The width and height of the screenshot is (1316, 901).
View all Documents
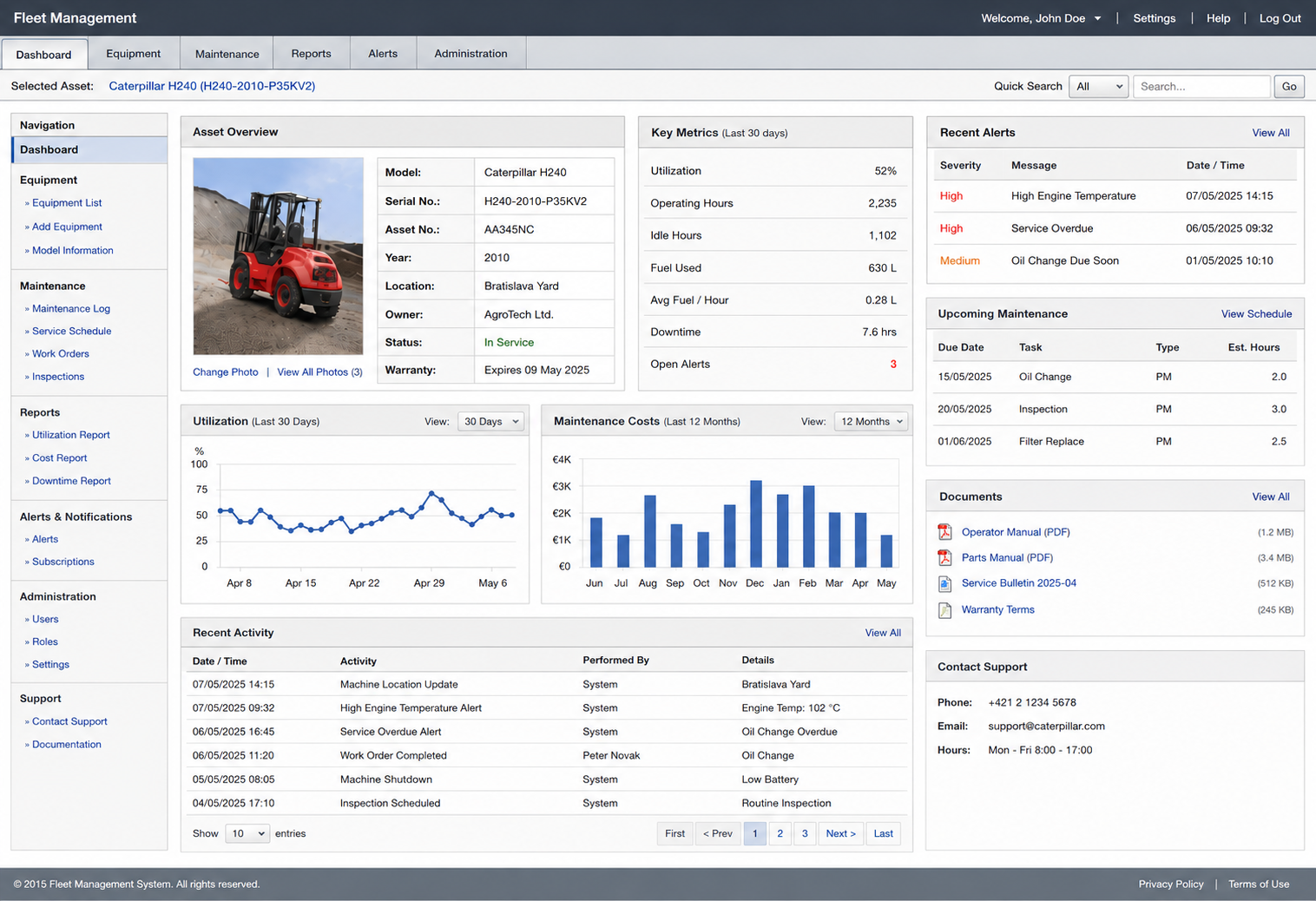coord(1271,497)
